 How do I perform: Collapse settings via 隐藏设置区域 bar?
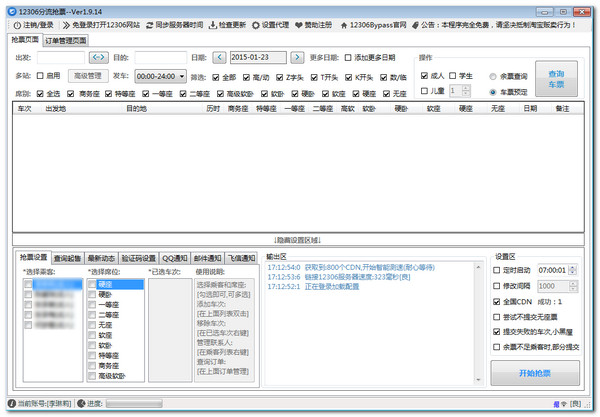[298, 240]
